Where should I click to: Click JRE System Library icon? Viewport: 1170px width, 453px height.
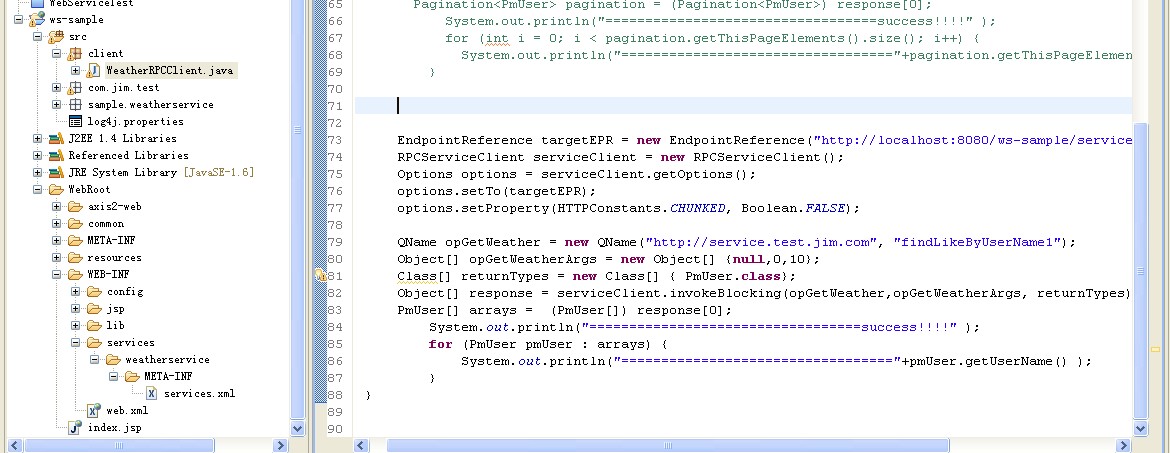click(x=55, y=172)
